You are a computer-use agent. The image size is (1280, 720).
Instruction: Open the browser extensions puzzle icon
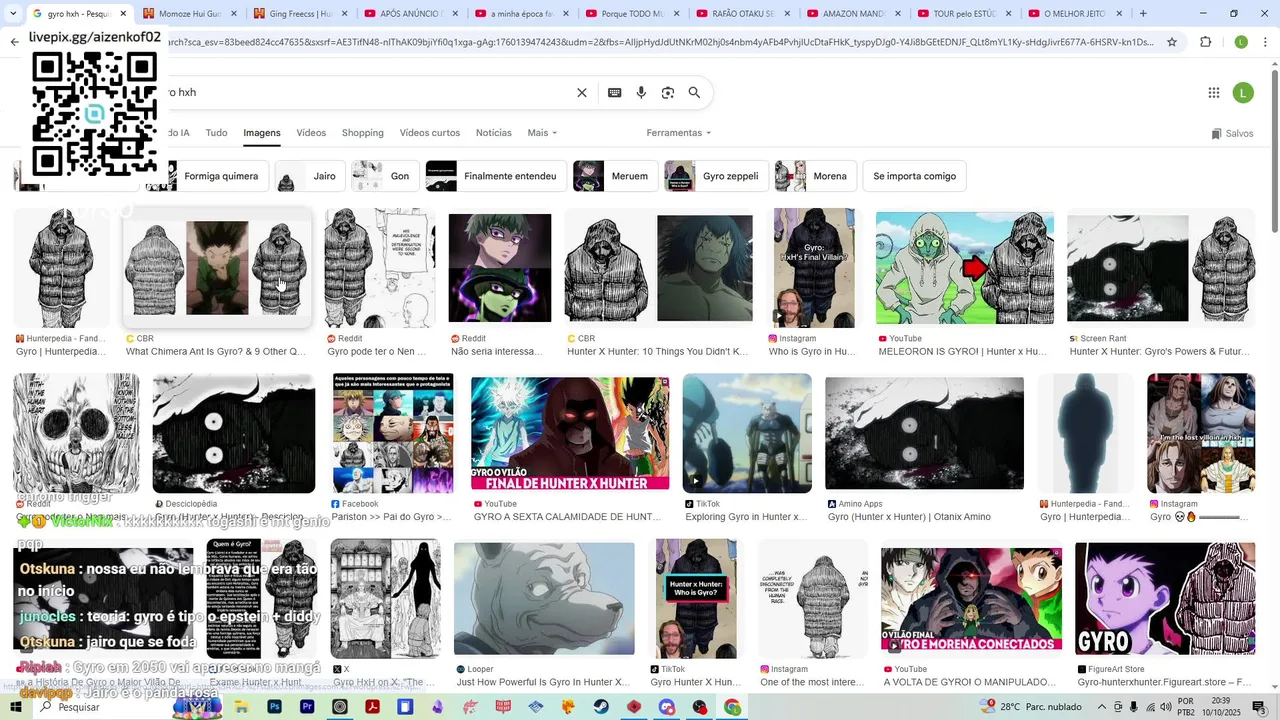click(1205, 42)
